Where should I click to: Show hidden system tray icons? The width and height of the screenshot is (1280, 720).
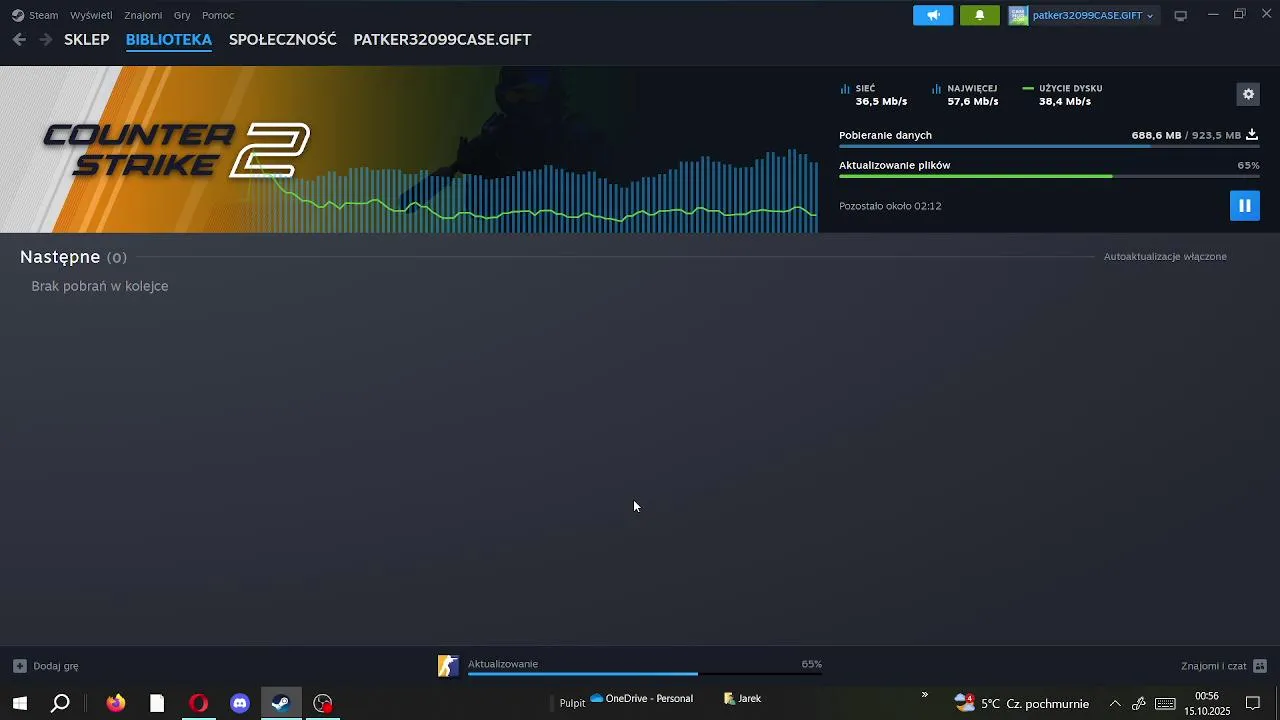click(x=1115, y=703)
